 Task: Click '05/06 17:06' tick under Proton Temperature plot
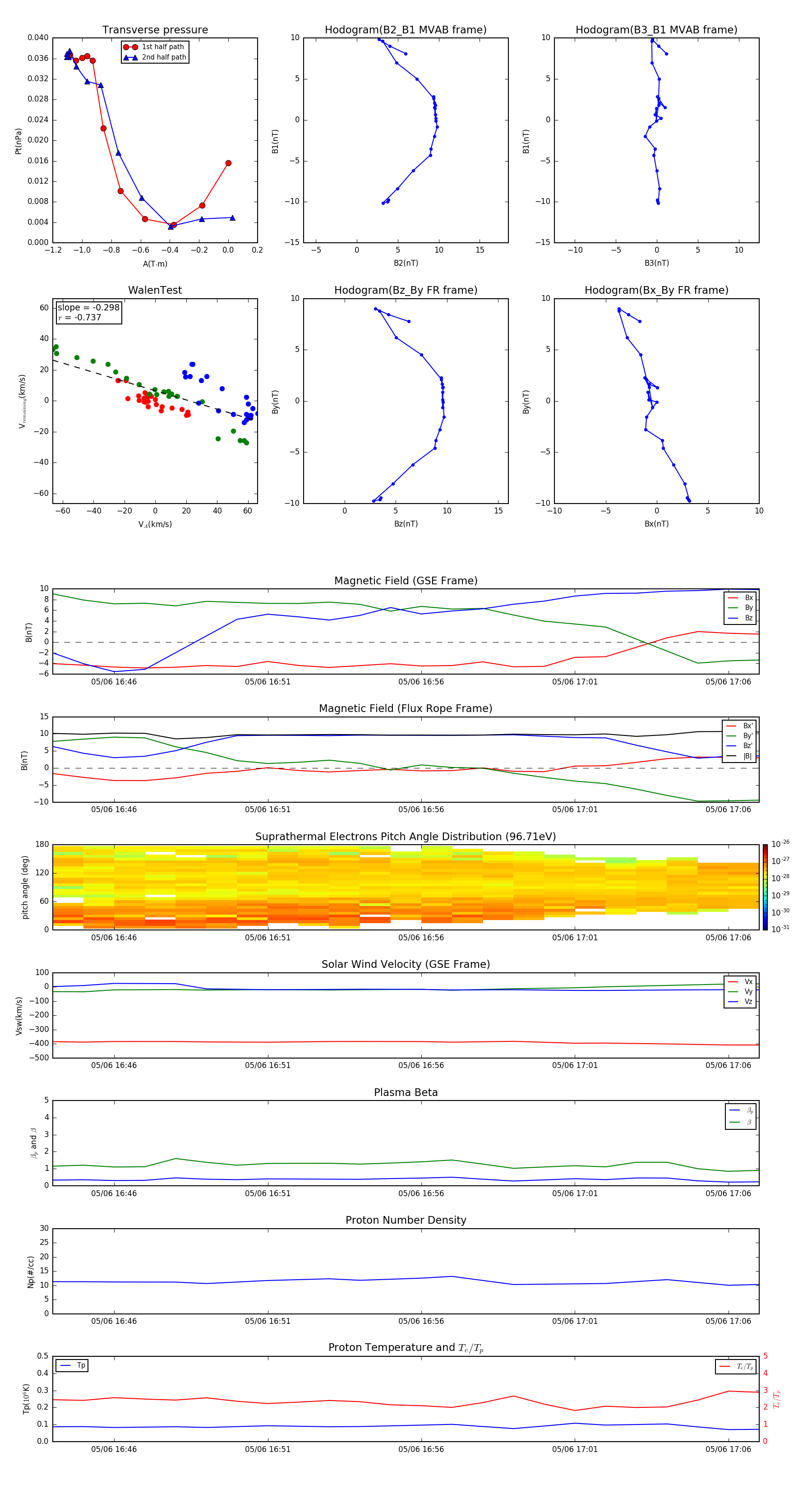coord(728,1449)
